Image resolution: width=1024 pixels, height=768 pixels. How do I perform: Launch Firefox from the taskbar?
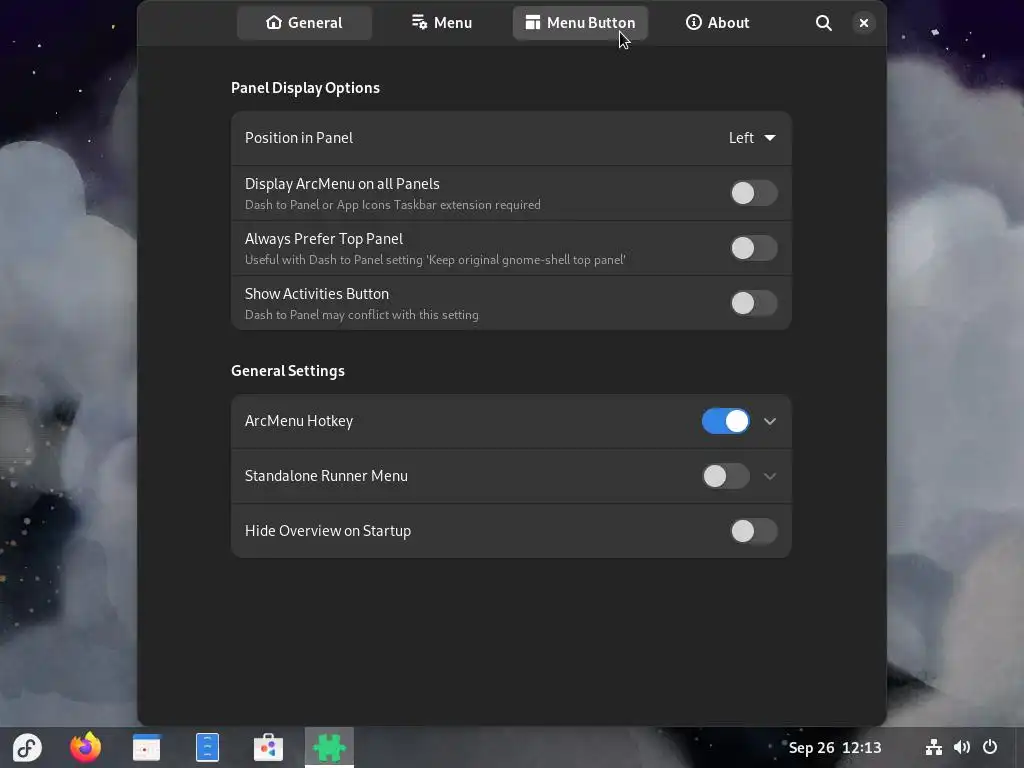click(86, 748)
